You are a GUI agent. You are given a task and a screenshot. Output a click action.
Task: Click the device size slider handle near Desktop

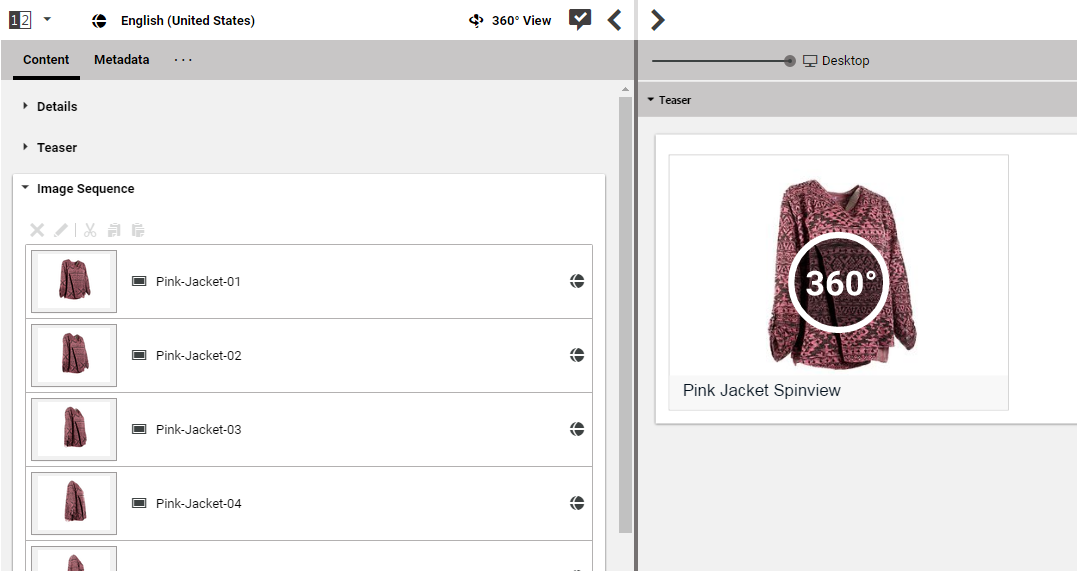click(x=790, y=61)
